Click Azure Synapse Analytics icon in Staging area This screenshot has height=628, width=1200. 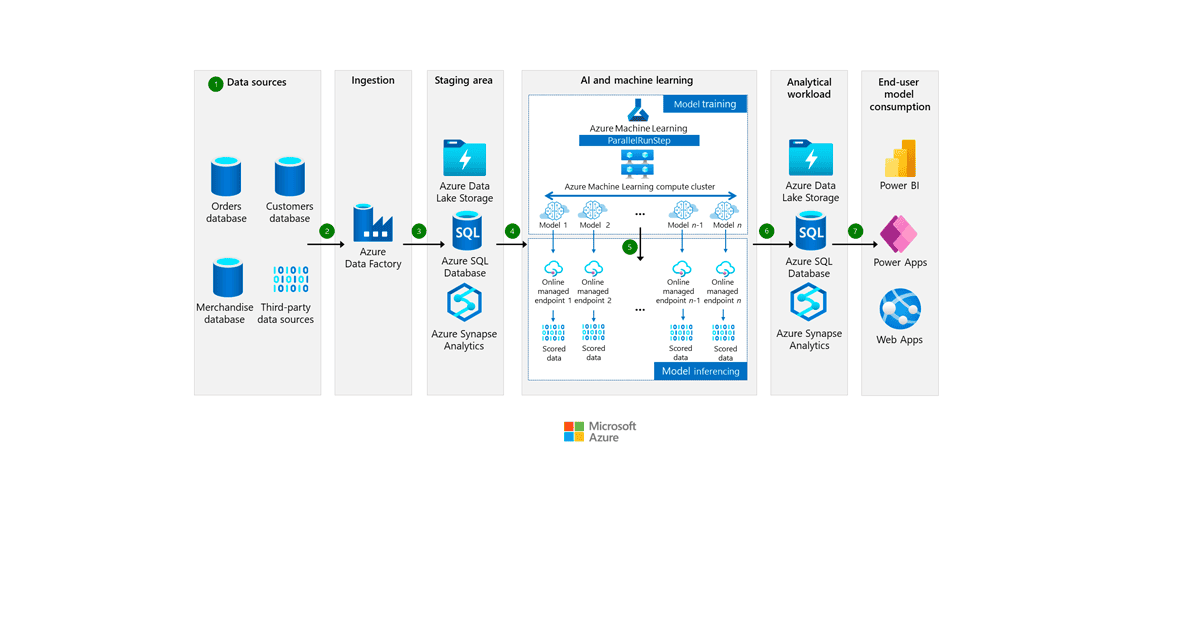[x=465, y=303]
